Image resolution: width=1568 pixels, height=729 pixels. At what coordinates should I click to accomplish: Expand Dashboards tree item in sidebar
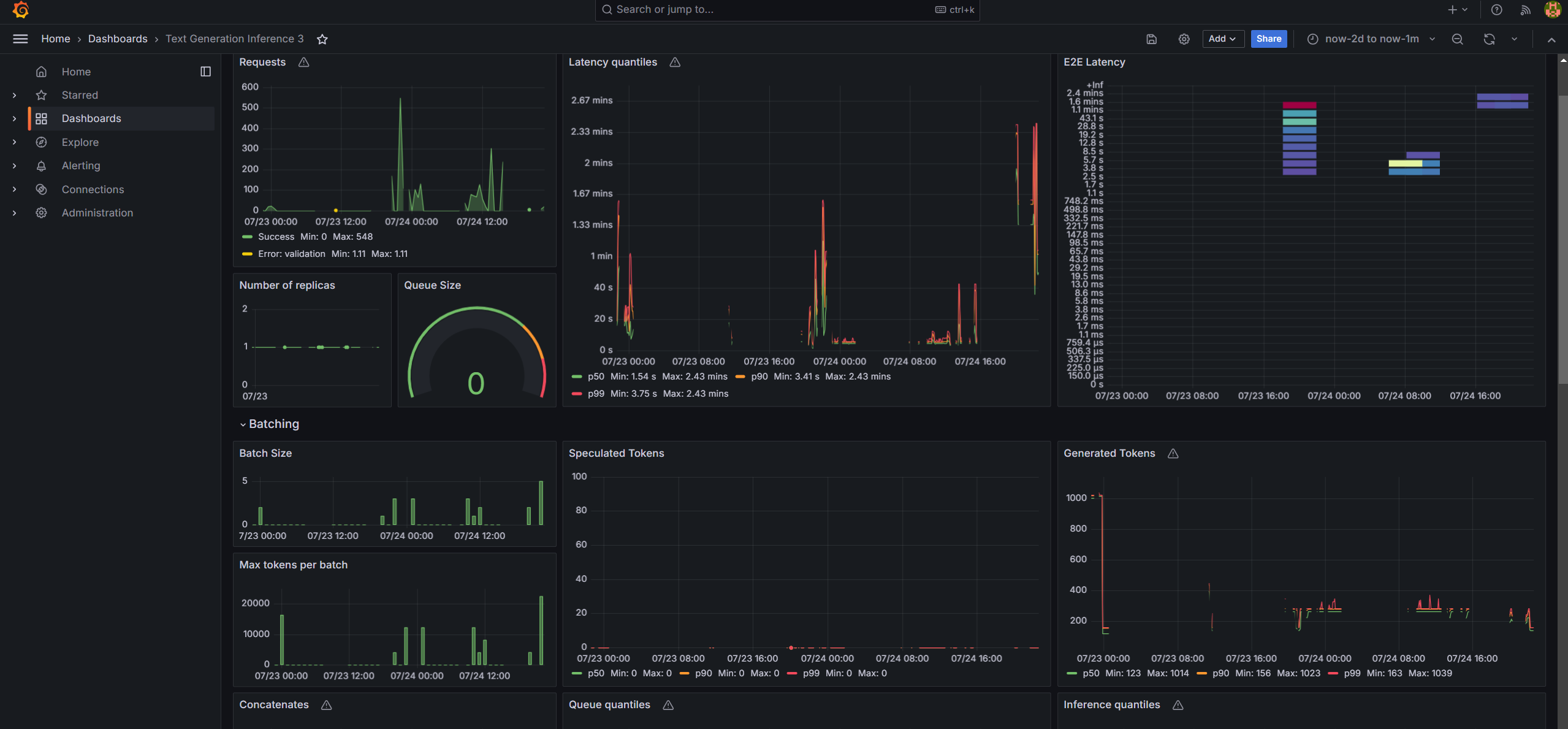click(14, 118)
